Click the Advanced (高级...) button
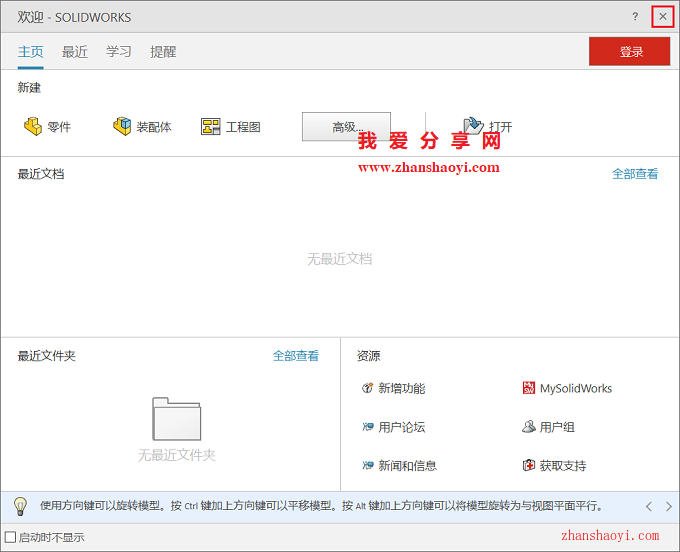 coord(347,127)
